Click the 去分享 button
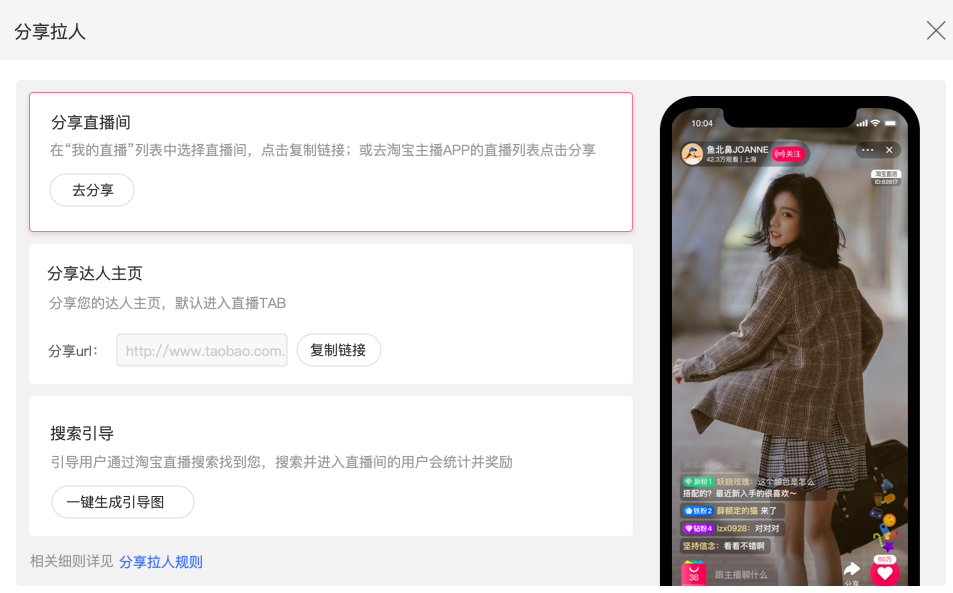Viewport: 953px width, 593px height. [x=92, y=190]
